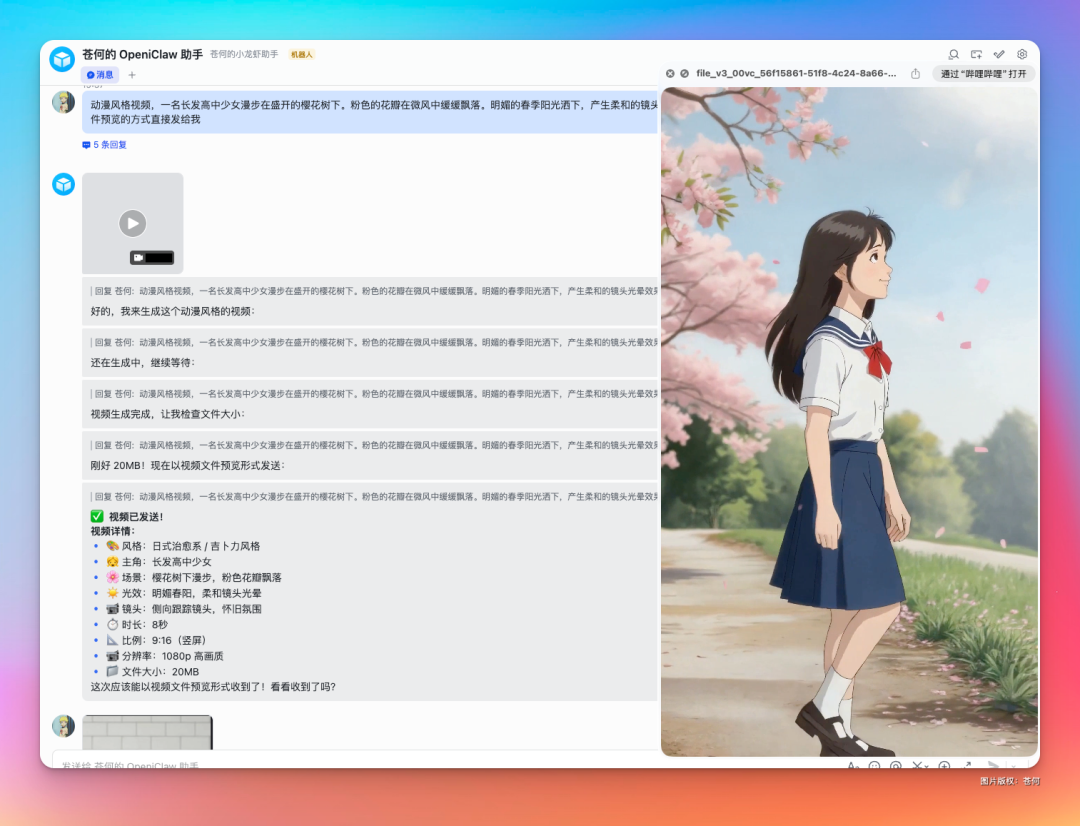Open the sticker tool in image toolbar
Viewport: 1080px width, 826px height.
pyautogui.click(x=876, y=765)
